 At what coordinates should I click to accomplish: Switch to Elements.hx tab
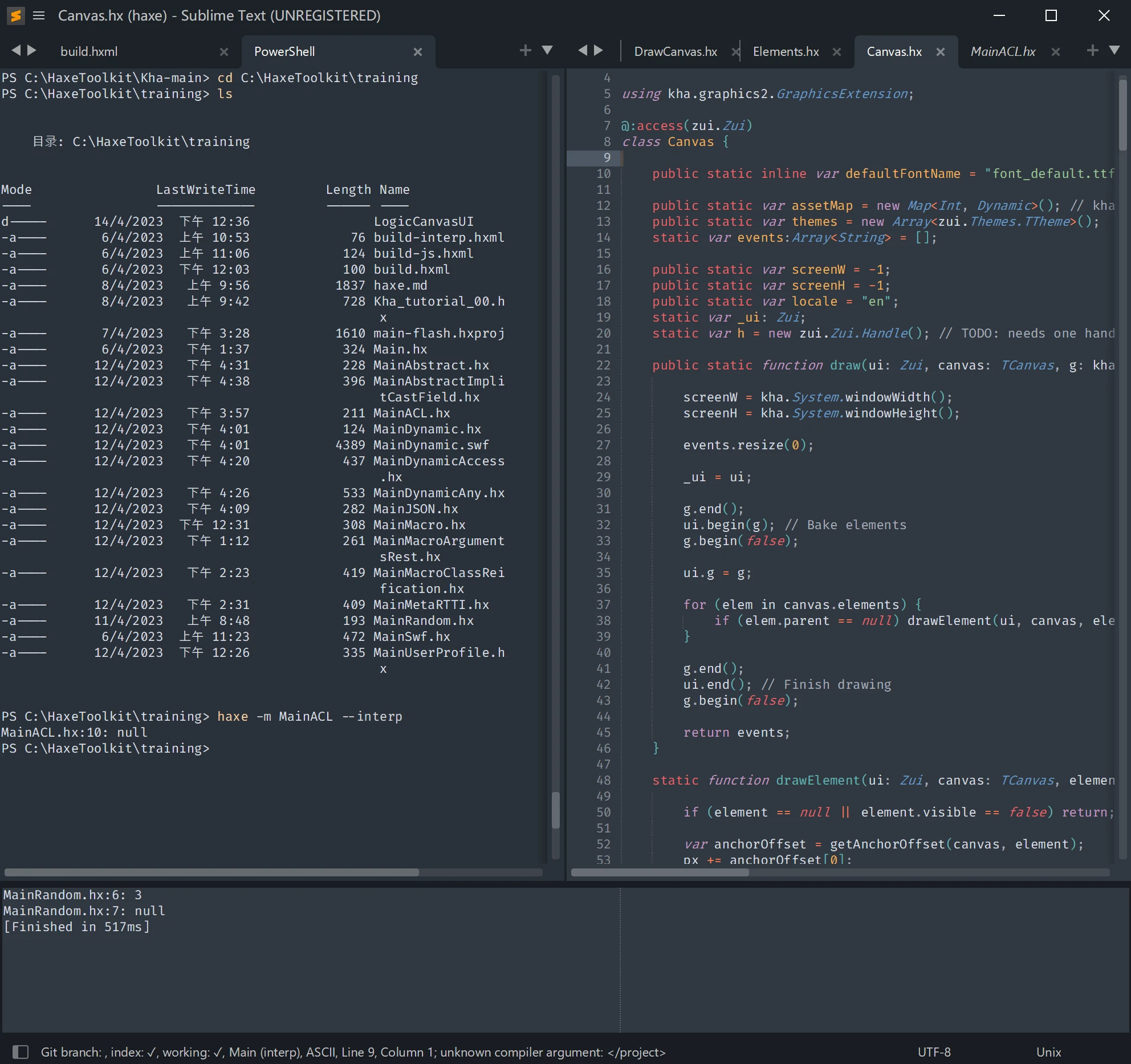click(786, 51)
